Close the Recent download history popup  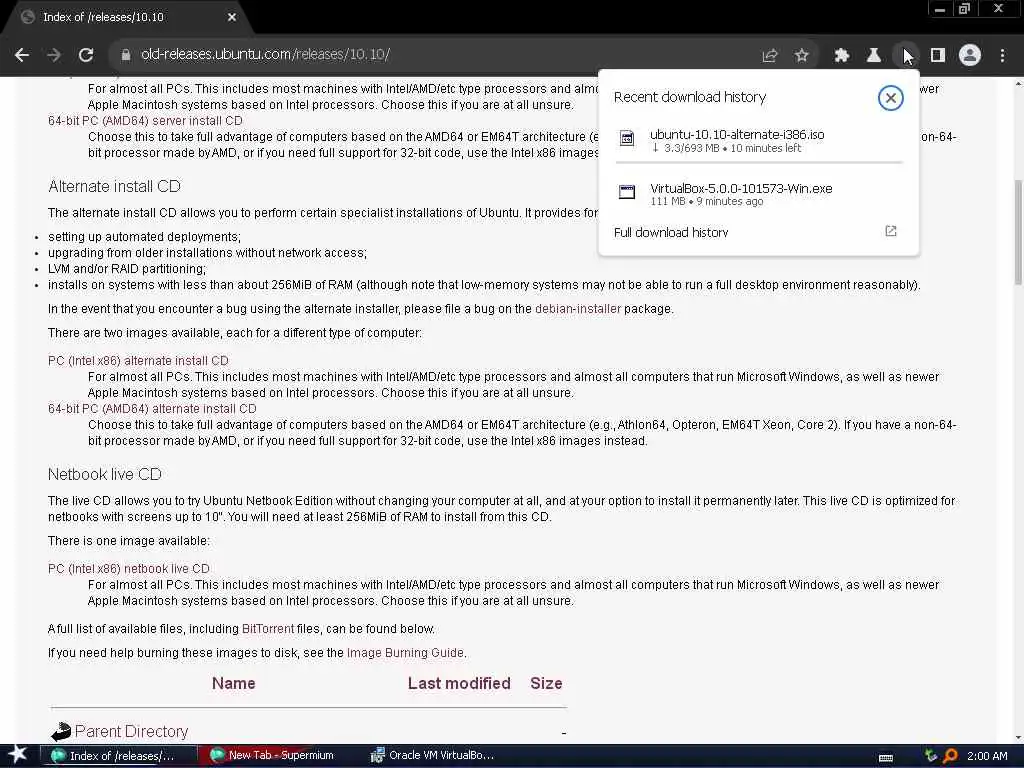tap(890, 98)
